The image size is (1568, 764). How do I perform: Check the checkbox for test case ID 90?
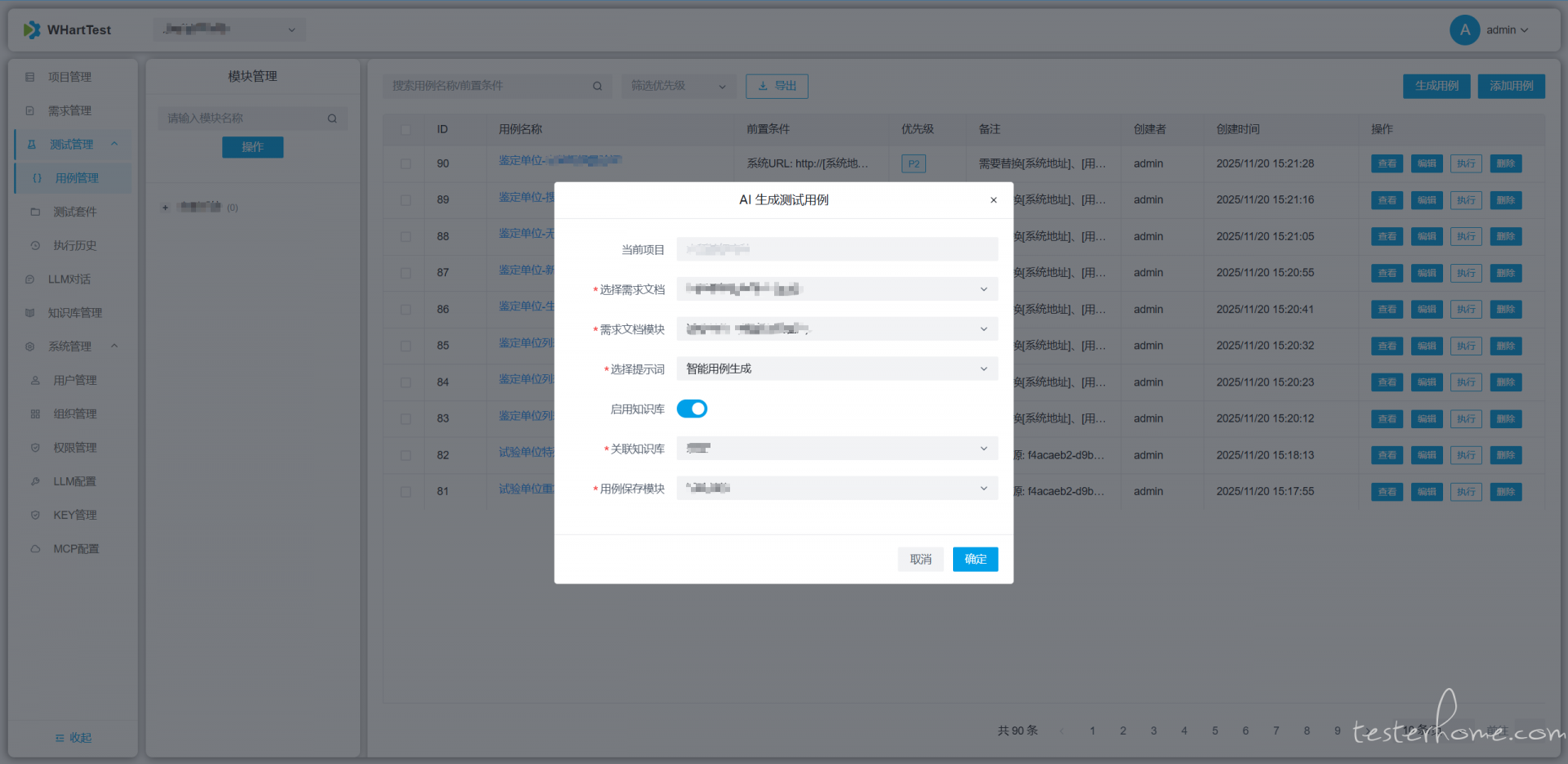[x=406, y=163]
